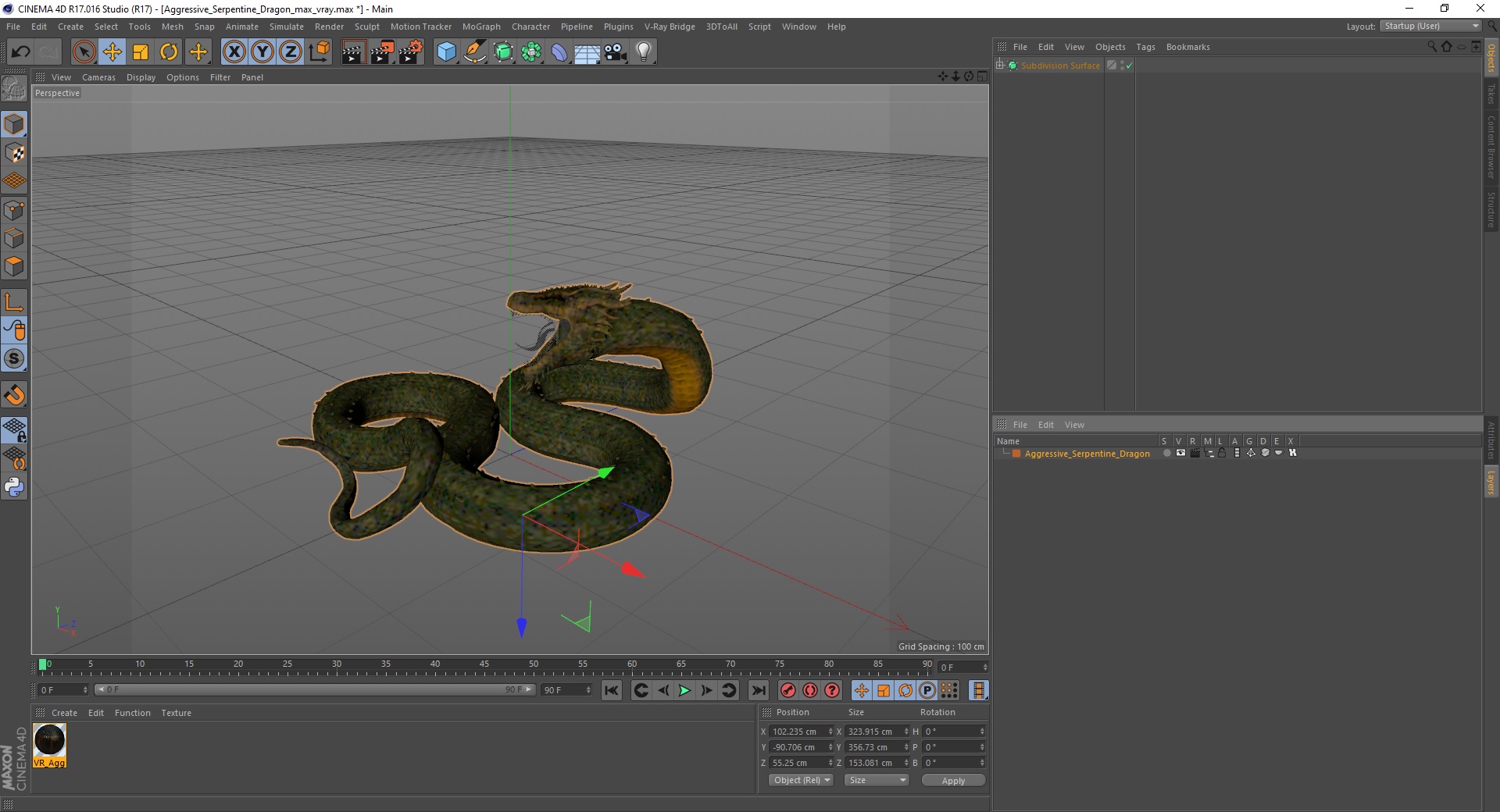Switch to Texture mode in left sidebar
This screenshot has width=1500, height=812.
pos(14,153)
